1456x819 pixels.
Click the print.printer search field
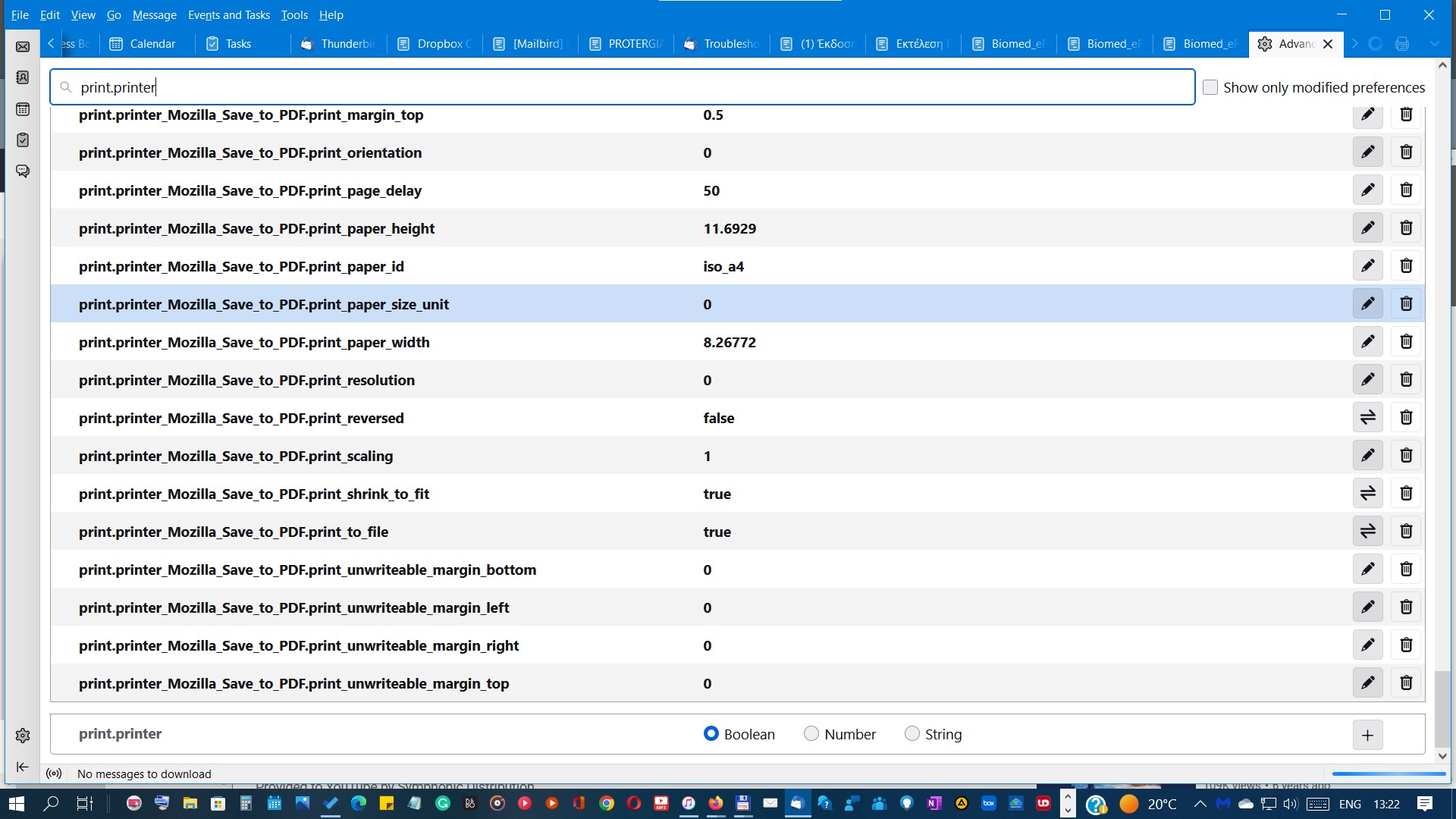pos(622,87)
